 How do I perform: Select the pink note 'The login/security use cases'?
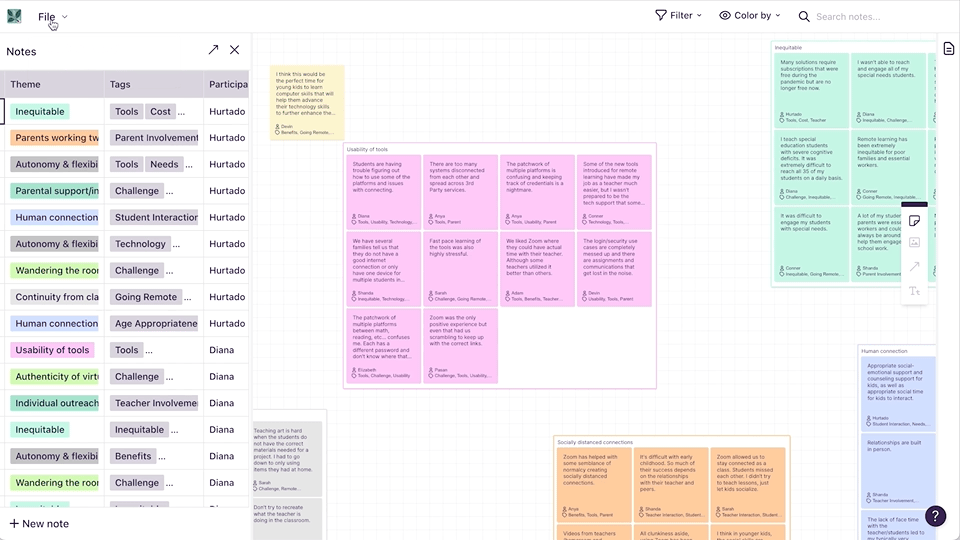coord(614,269)
